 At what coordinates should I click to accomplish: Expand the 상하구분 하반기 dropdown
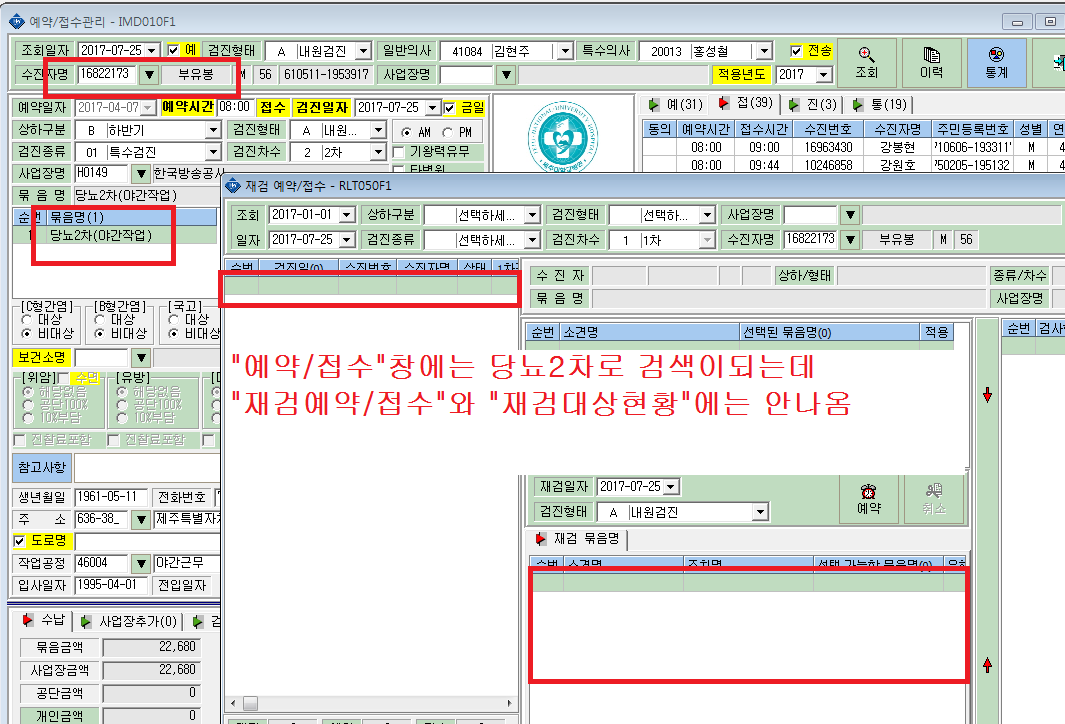(213, 130)
